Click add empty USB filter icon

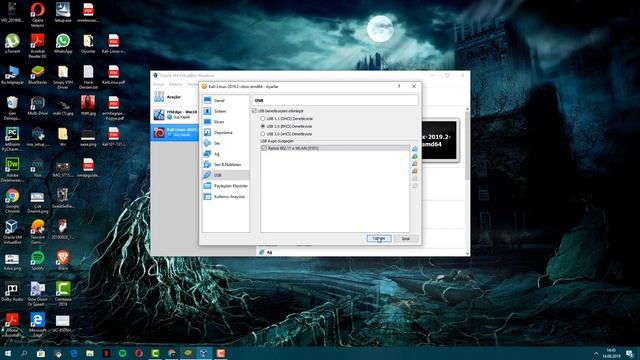pos(414,149)
